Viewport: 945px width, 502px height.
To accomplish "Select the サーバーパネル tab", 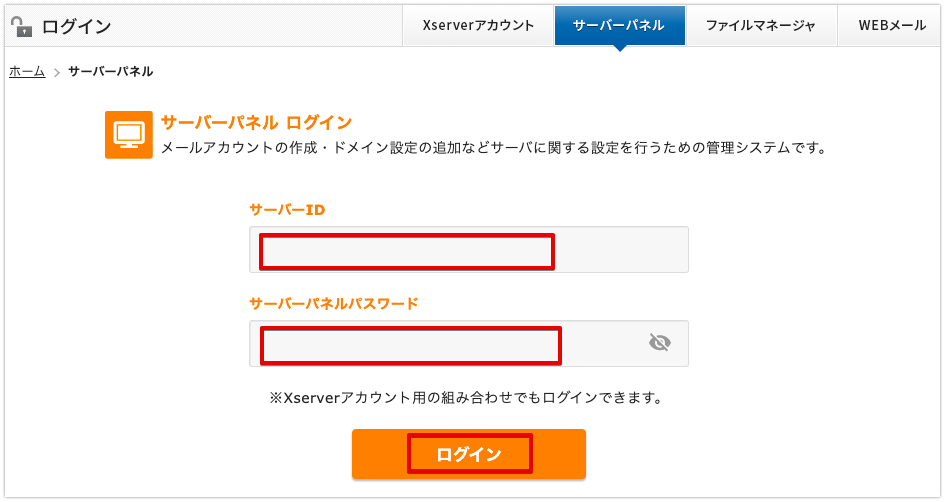I will point(620,25).
